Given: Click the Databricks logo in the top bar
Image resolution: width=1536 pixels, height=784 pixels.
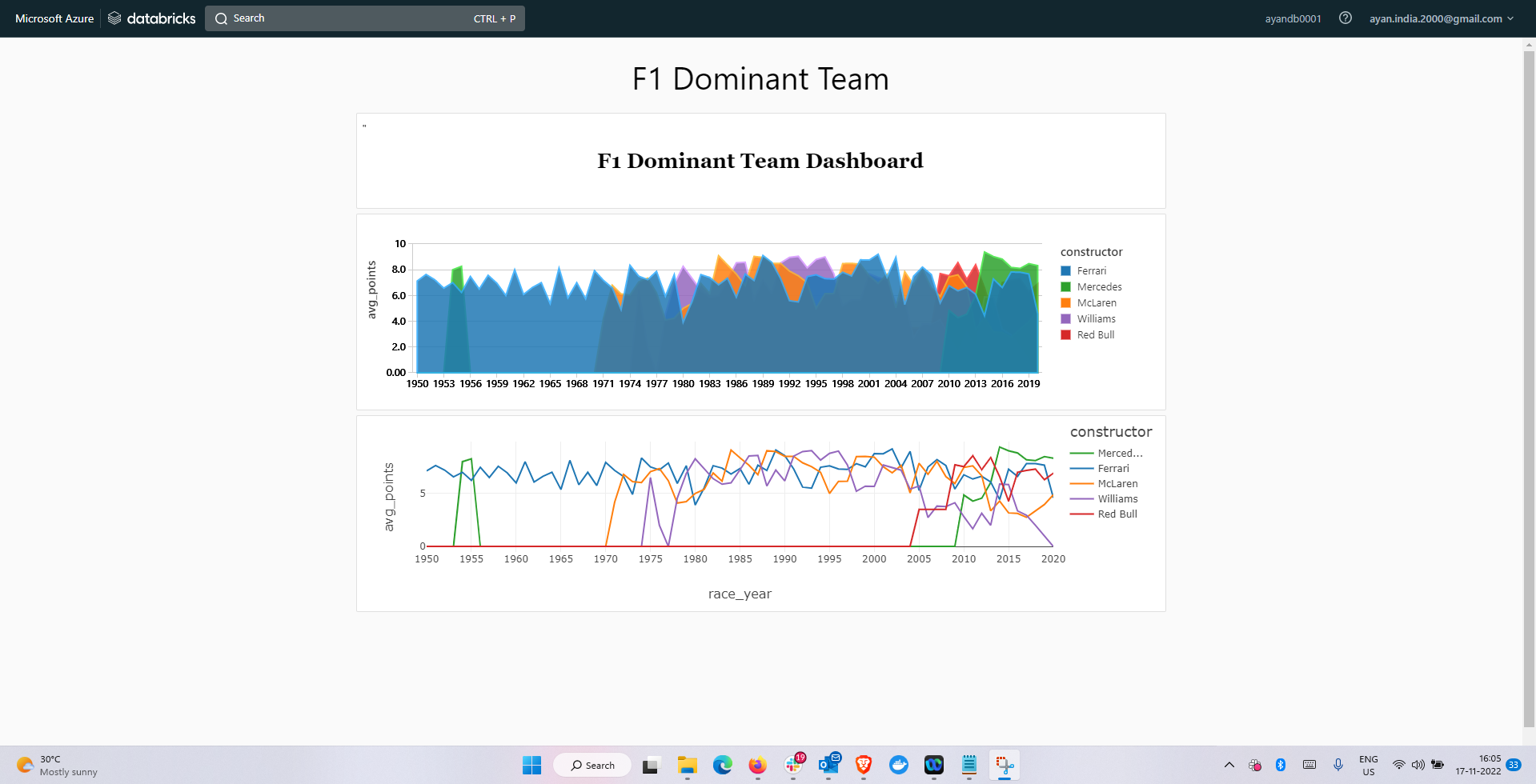Looking at the screenshot, I should 151,18.
